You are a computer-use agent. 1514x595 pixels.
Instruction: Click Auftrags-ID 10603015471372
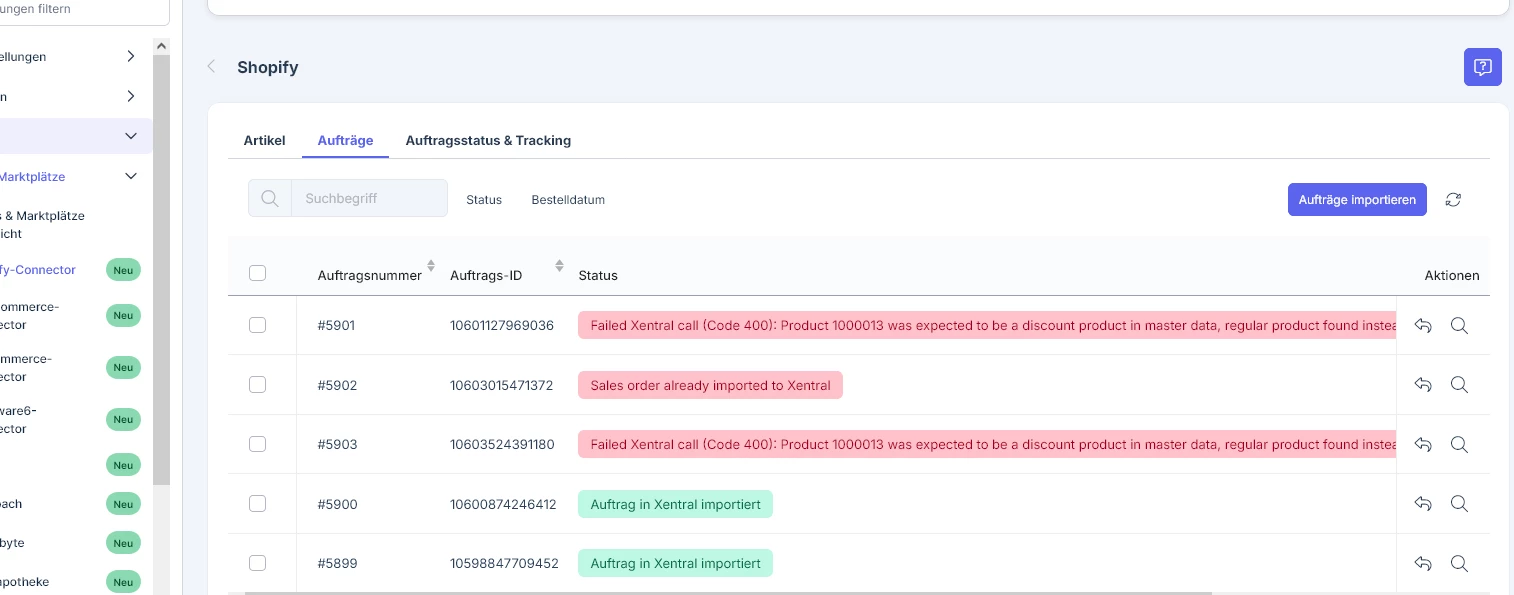[502, 385]
